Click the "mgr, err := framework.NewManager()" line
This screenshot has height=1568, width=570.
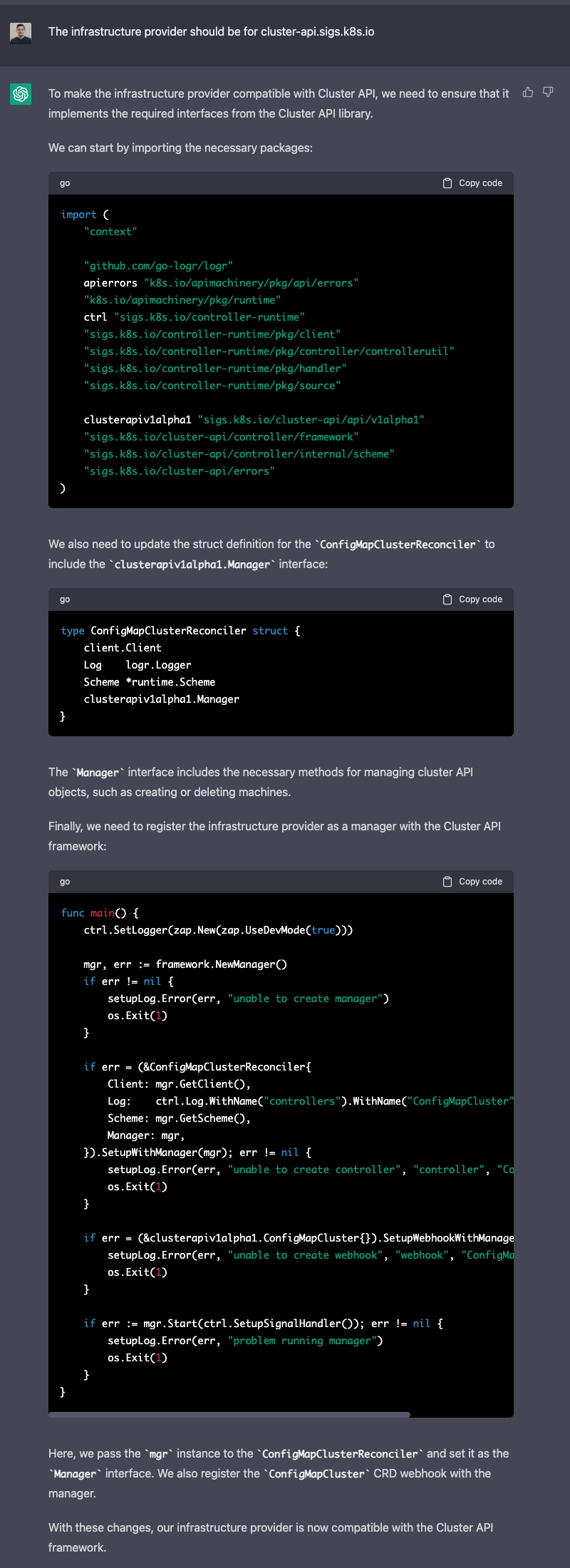[x=185, y=964]
